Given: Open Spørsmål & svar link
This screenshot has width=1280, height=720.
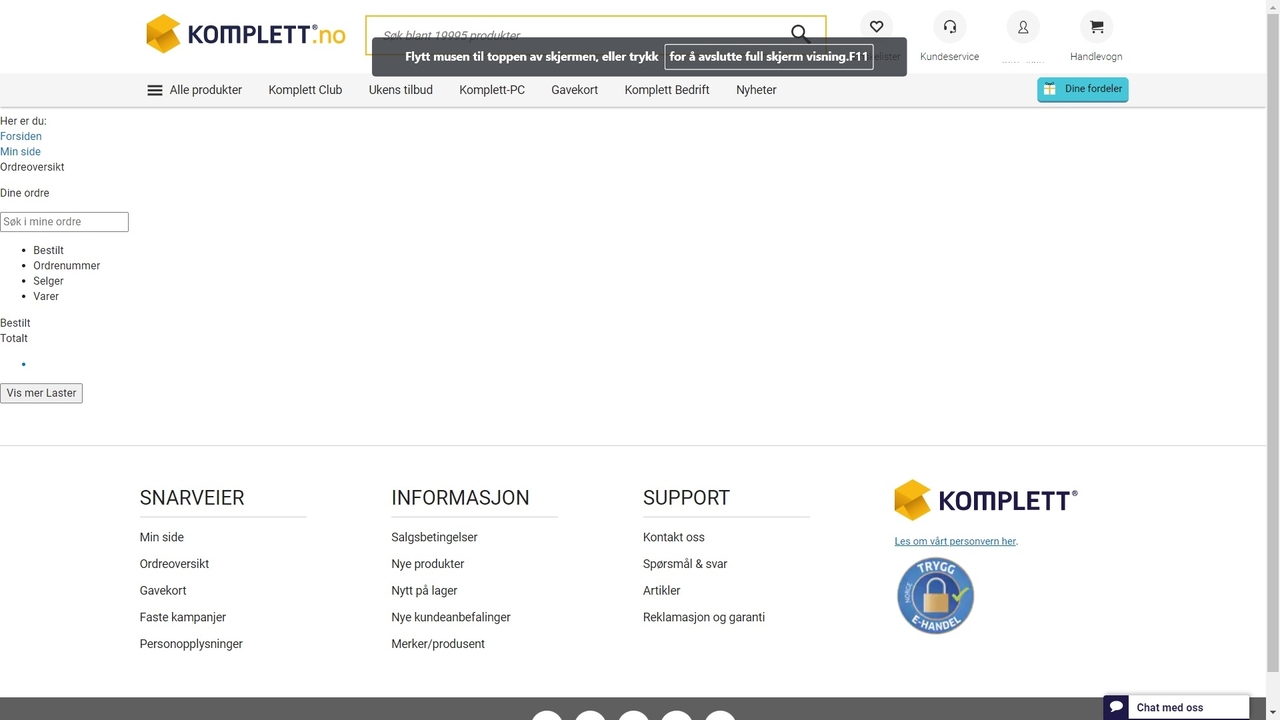Looking at the screenshot, I should click(685, 564).
